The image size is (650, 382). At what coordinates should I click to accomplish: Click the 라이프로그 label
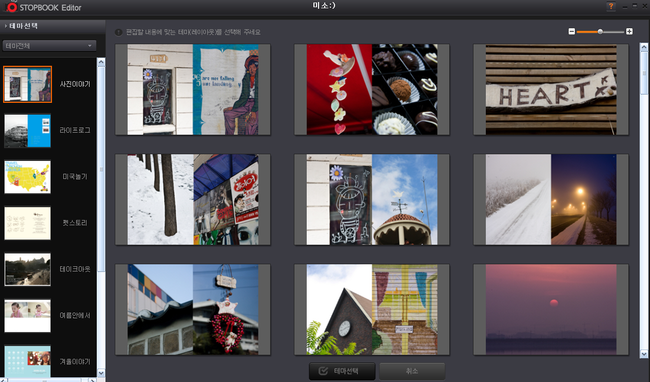coord(75,130)
